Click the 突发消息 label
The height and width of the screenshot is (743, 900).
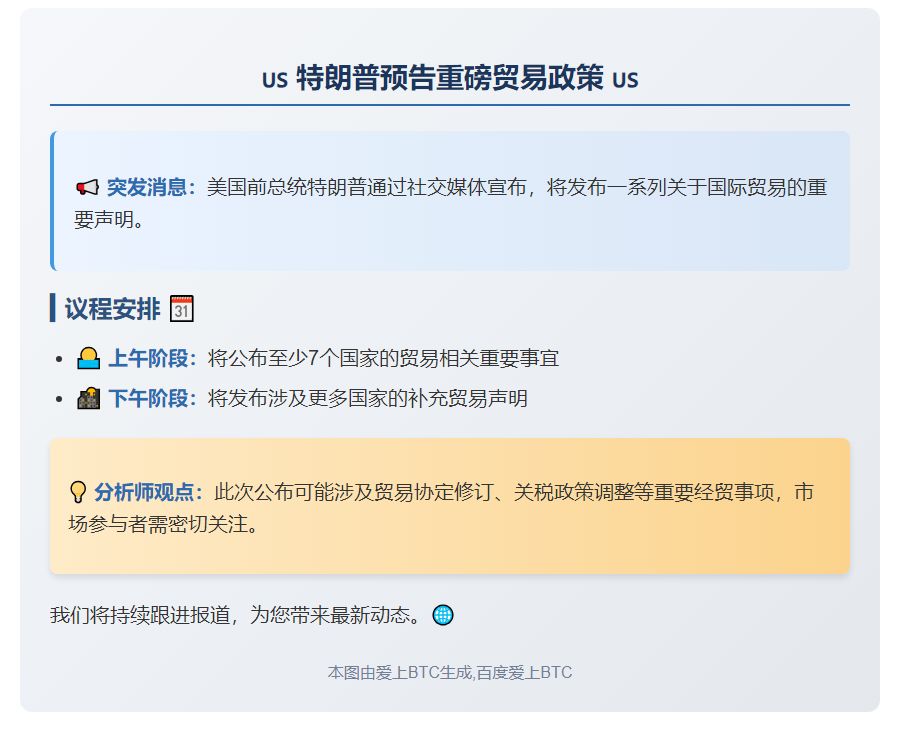tap(152, 187)
